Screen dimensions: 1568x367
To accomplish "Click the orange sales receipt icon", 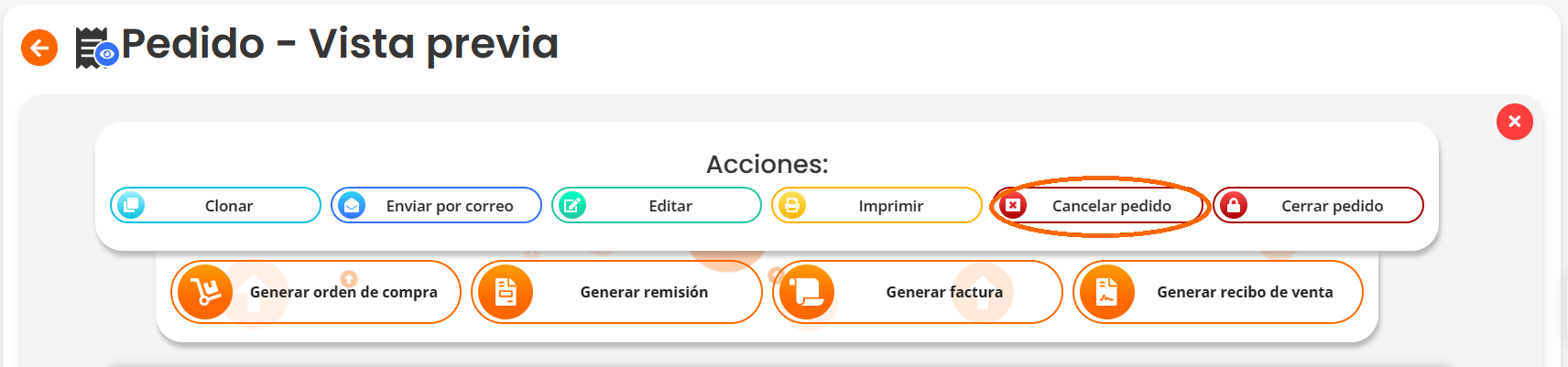I will click(1107, 292).
